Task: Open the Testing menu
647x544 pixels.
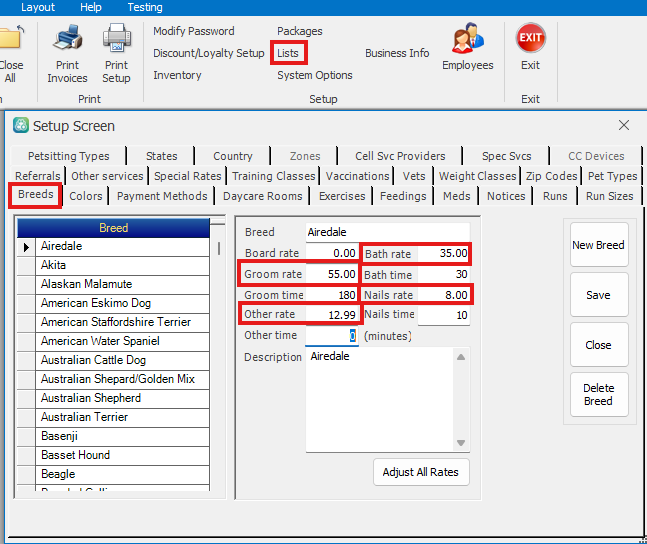Action: 145,7
